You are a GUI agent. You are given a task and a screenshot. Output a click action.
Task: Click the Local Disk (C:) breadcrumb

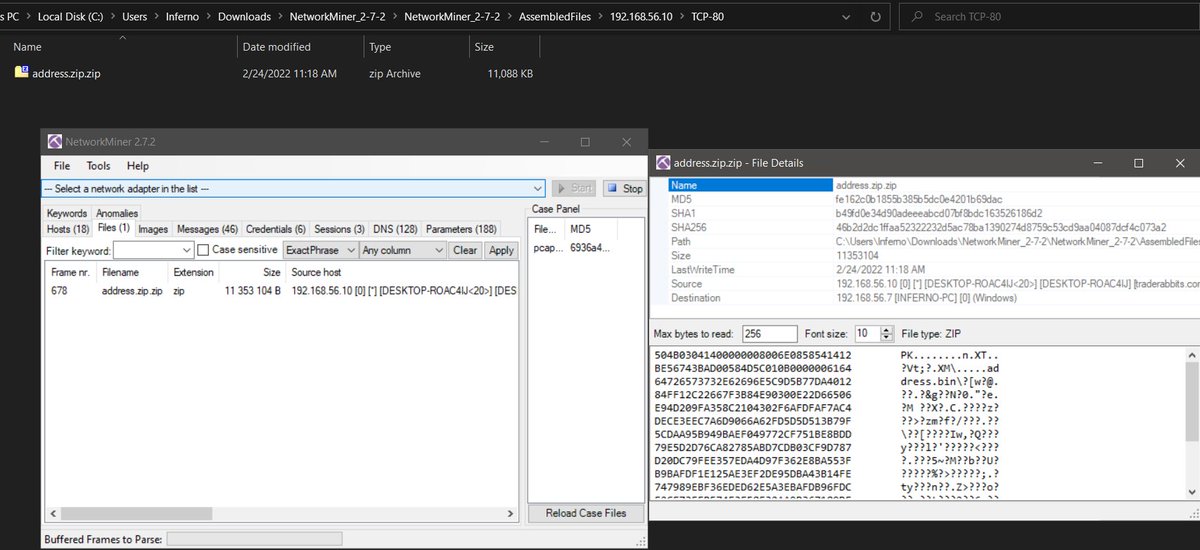point(71,17)
